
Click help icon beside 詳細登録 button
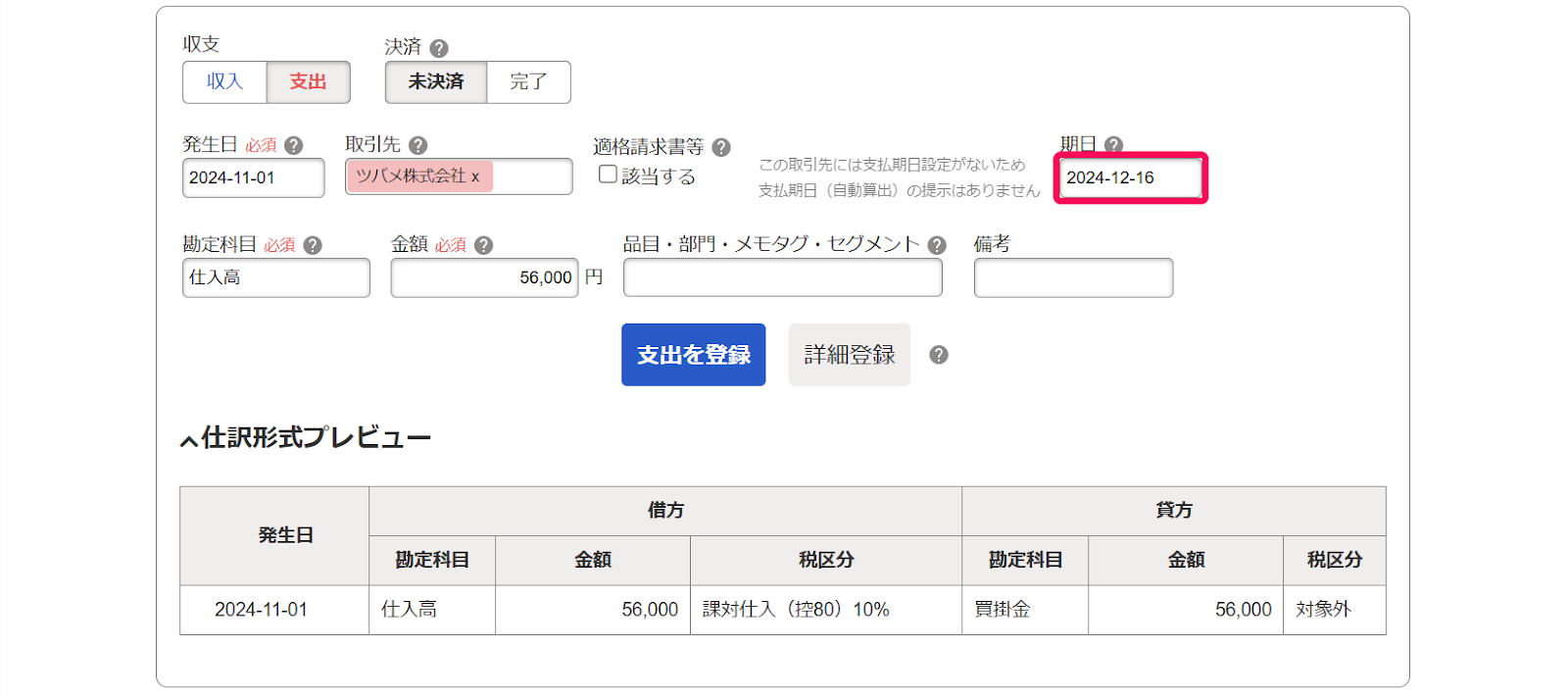(x=939, y=355)
